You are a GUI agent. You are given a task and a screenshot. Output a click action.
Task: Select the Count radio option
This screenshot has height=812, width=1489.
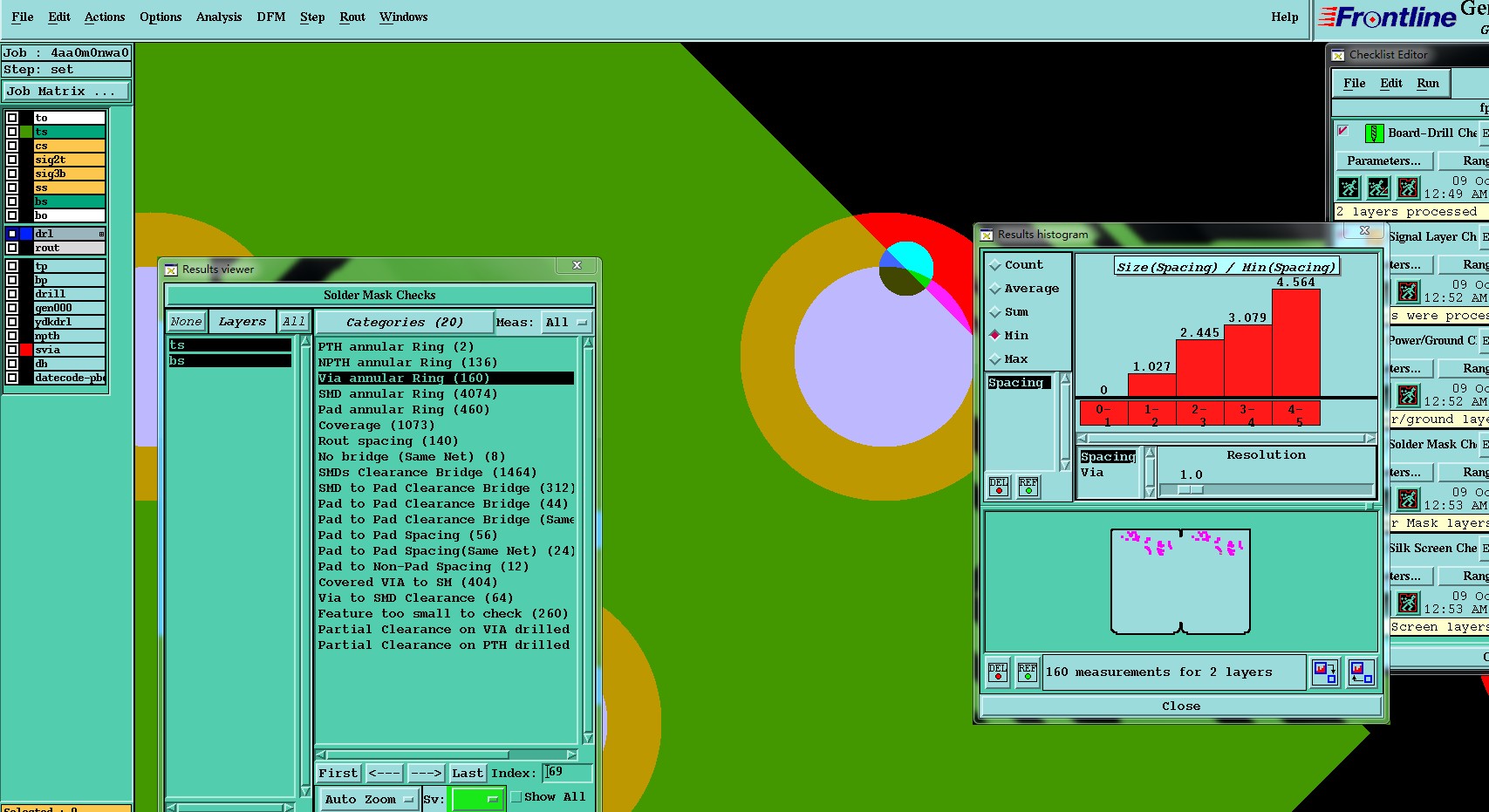coord(994,264)
